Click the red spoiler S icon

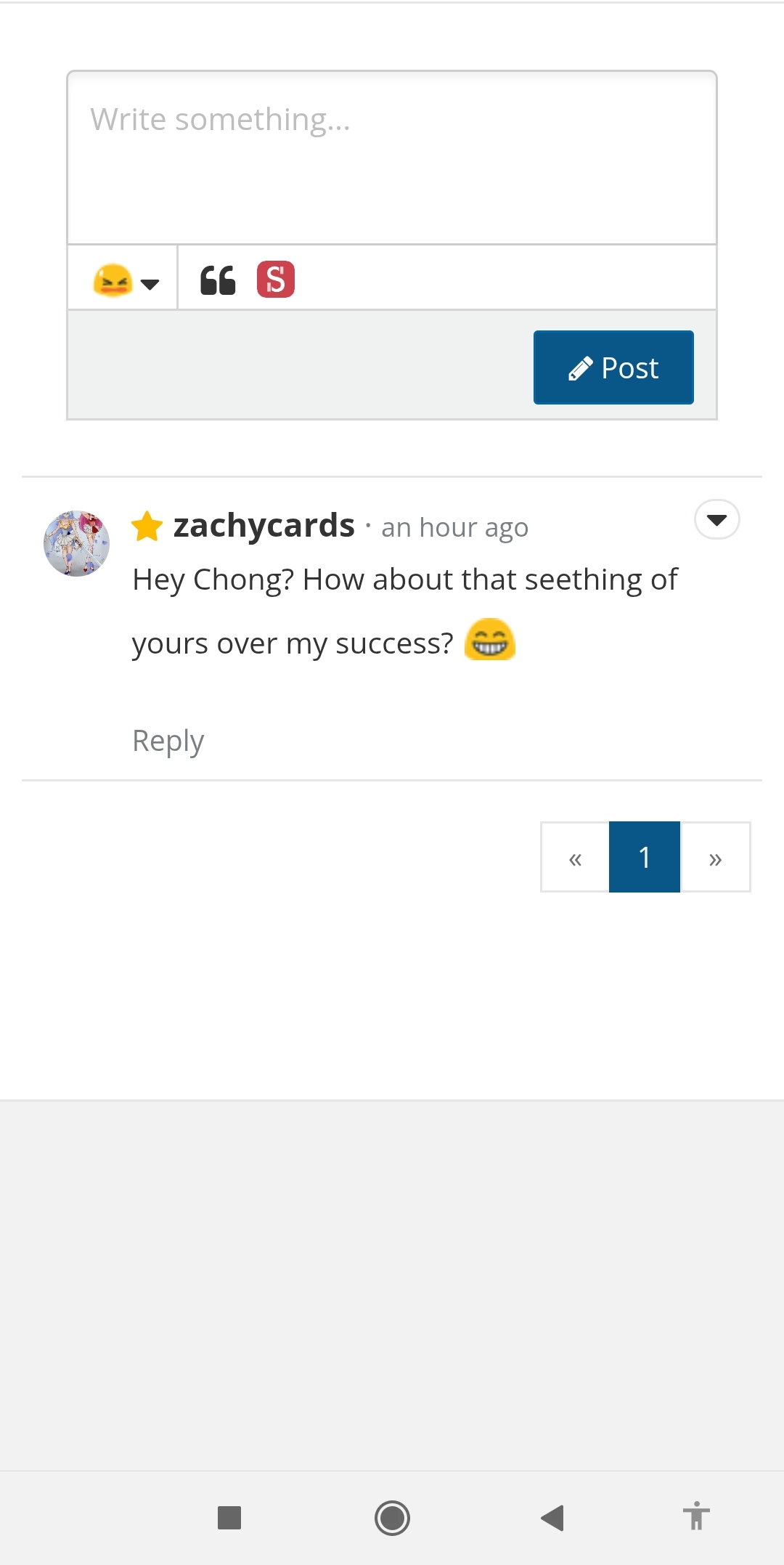276,280
